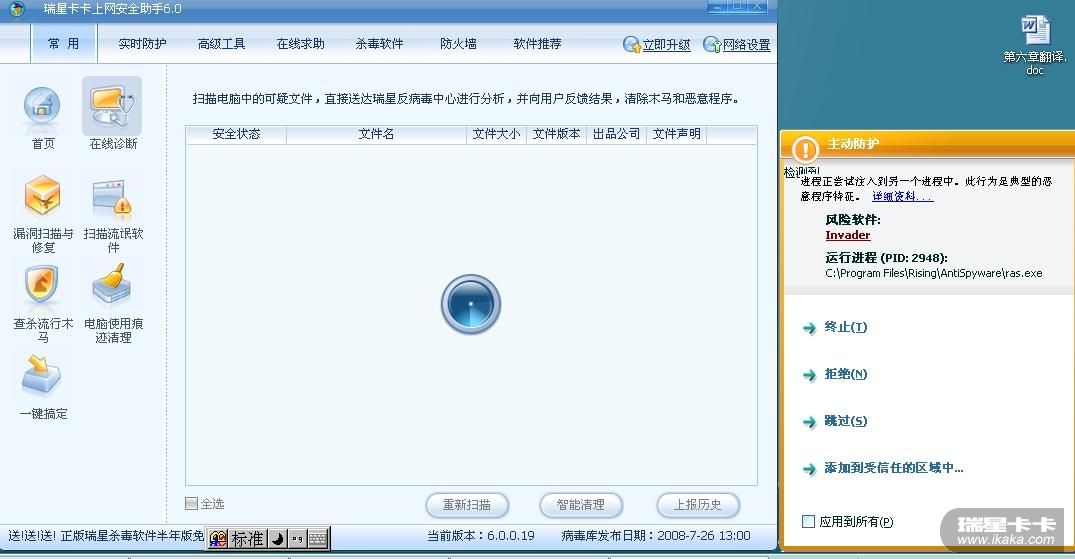Click the 瑞星卡卡 title bar logo icon
Screen dimensions: 1075x559
tap(16, 9)
